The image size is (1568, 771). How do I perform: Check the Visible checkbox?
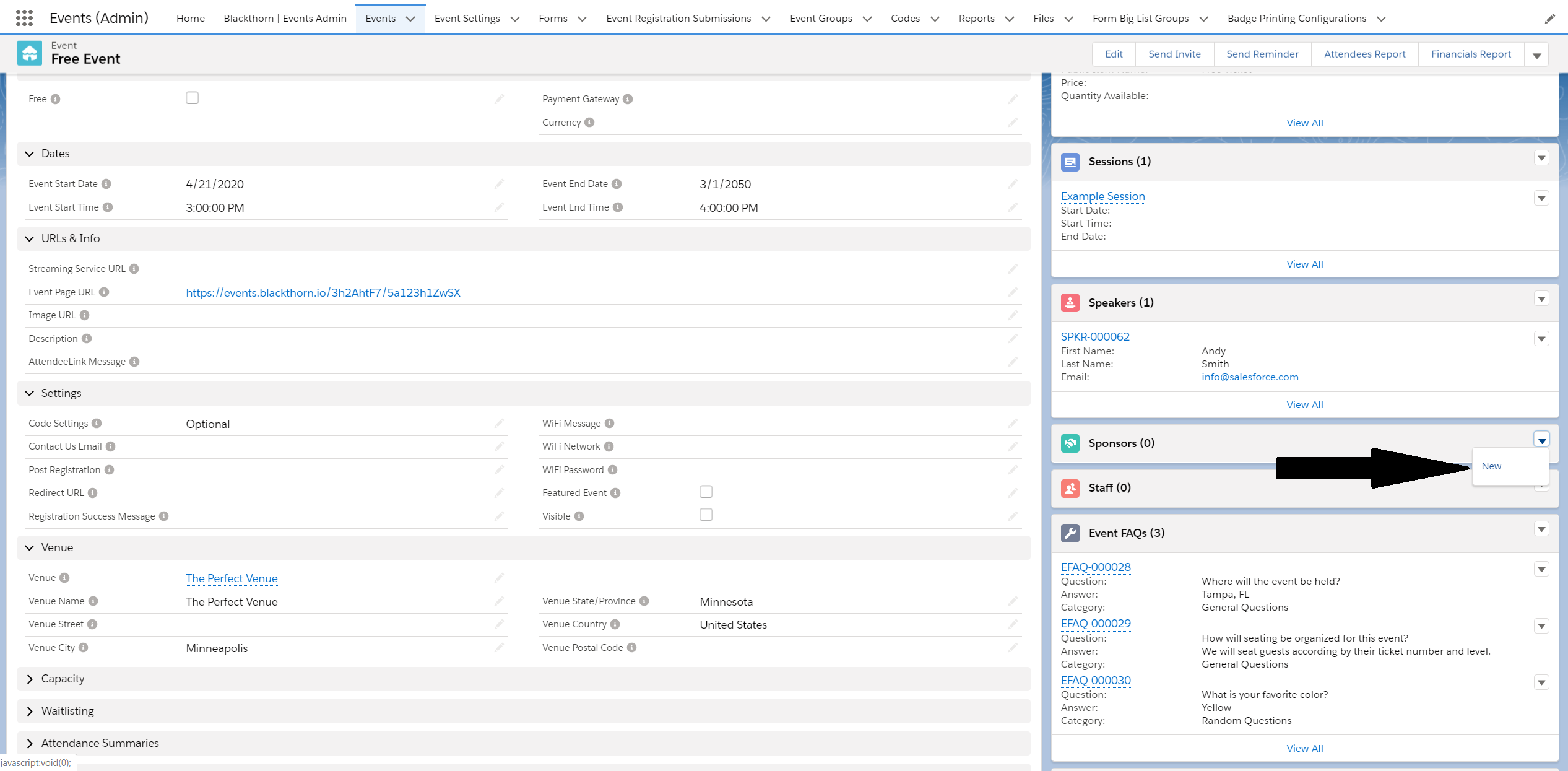point(706,515)
